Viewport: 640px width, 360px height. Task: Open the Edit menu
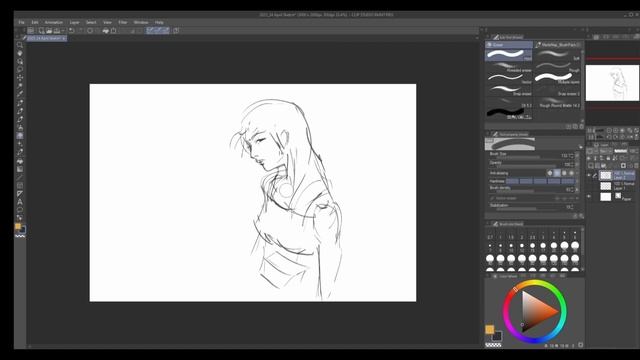(x=35, y=22)
